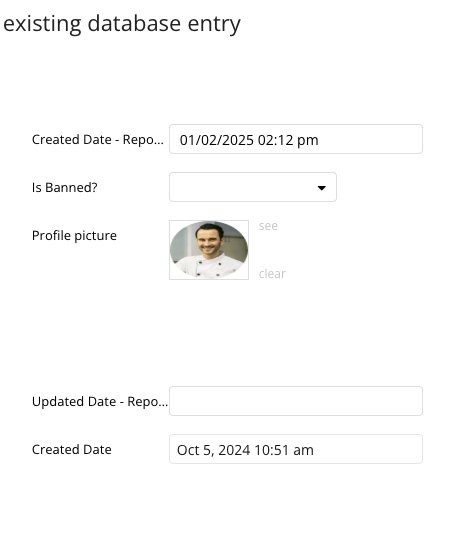450x541 pixels.
Task: Click the chef's white jacket in photo
Action: coord(211,266)
